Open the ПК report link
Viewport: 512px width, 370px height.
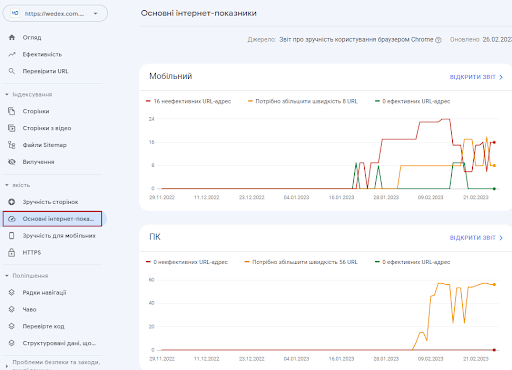(x=476, y=238)
